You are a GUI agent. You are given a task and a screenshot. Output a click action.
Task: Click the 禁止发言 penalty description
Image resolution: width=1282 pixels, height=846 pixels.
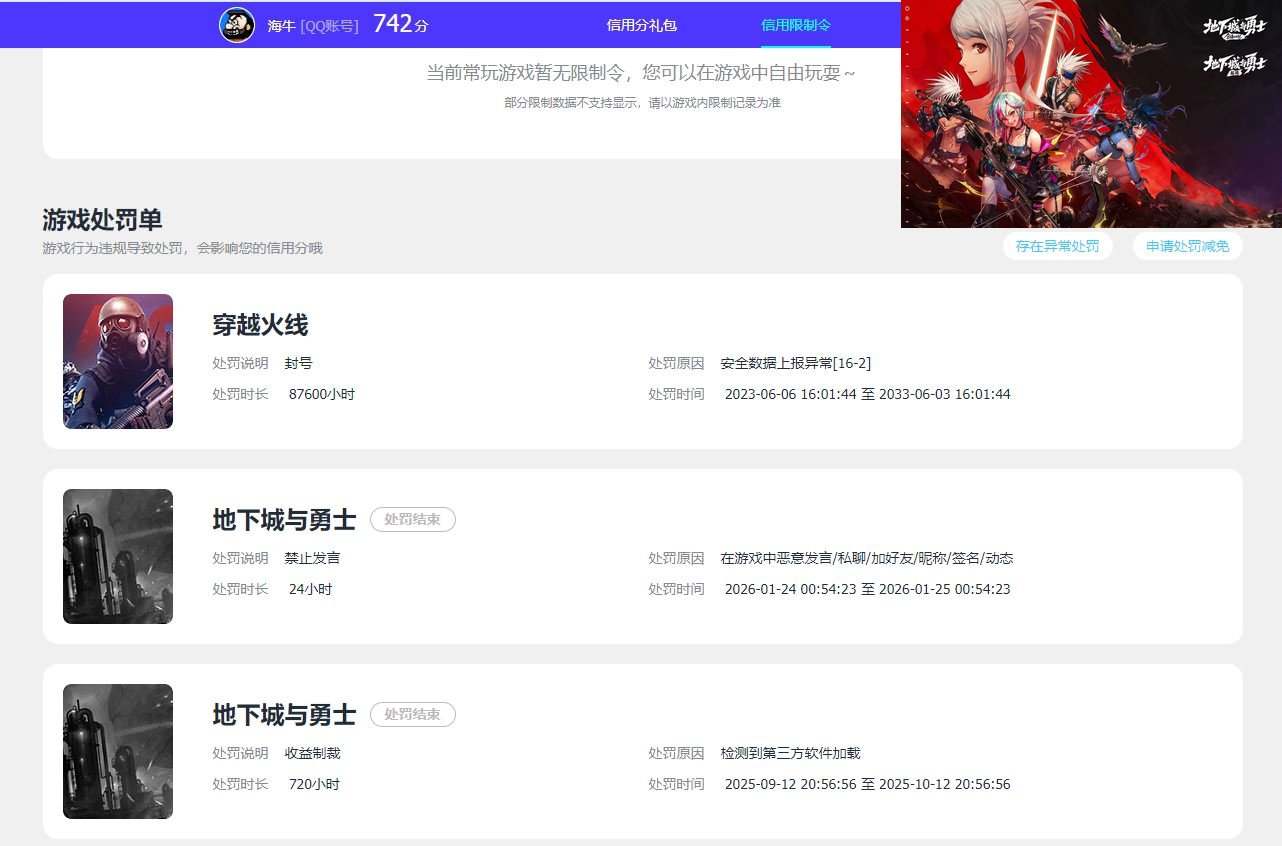coord(312,558)
